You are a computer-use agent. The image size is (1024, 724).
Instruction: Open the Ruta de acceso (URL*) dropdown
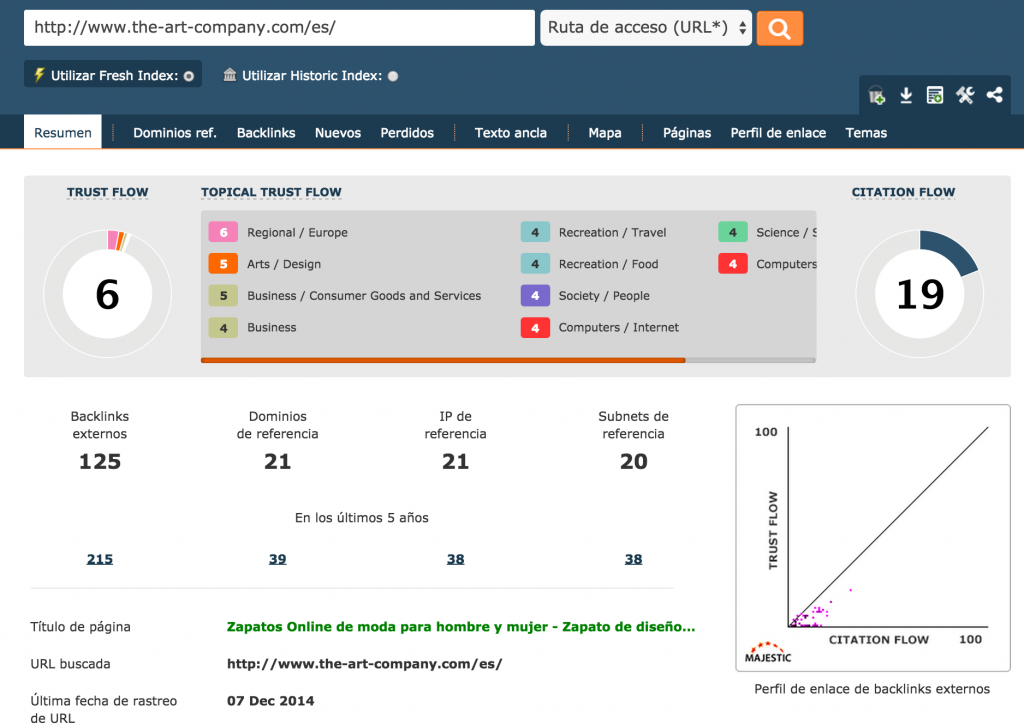646,28
